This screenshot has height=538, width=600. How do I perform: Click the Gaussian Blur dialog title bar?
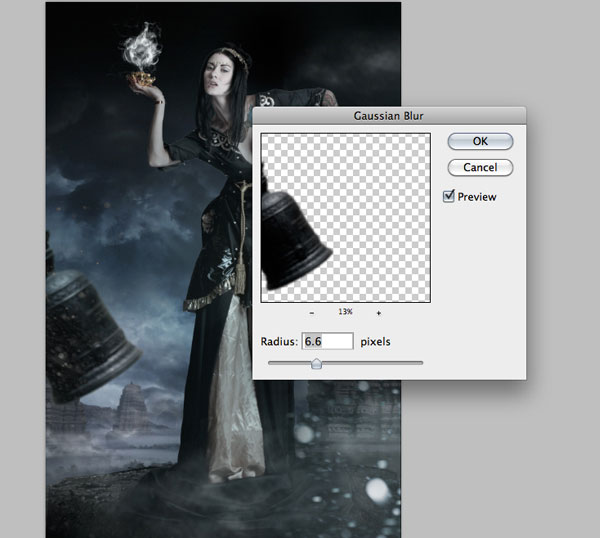pyautogui.click(x=389, y=115)
